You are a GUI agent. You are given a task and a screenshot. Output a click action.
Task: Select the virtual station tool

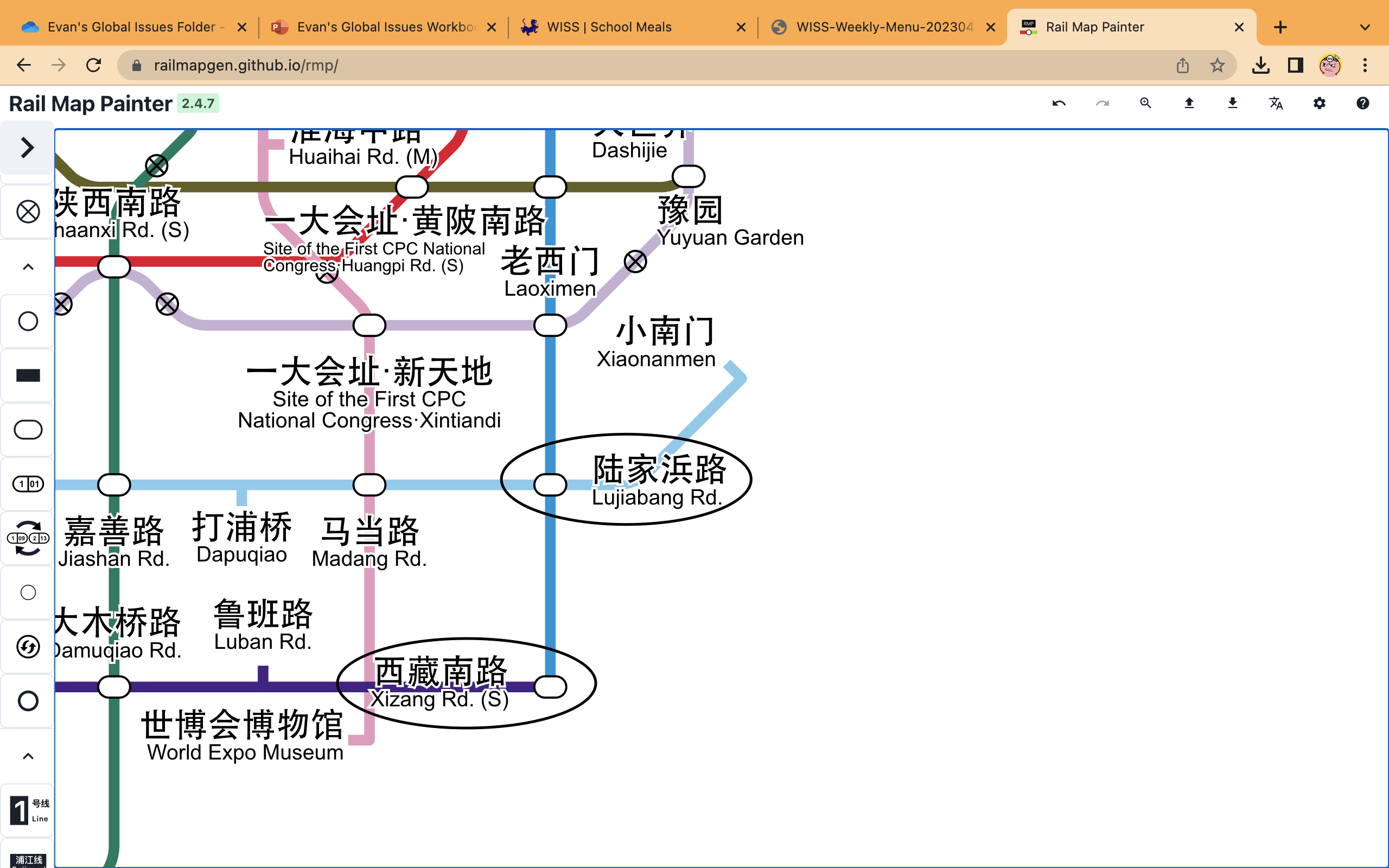click(27, 211)
